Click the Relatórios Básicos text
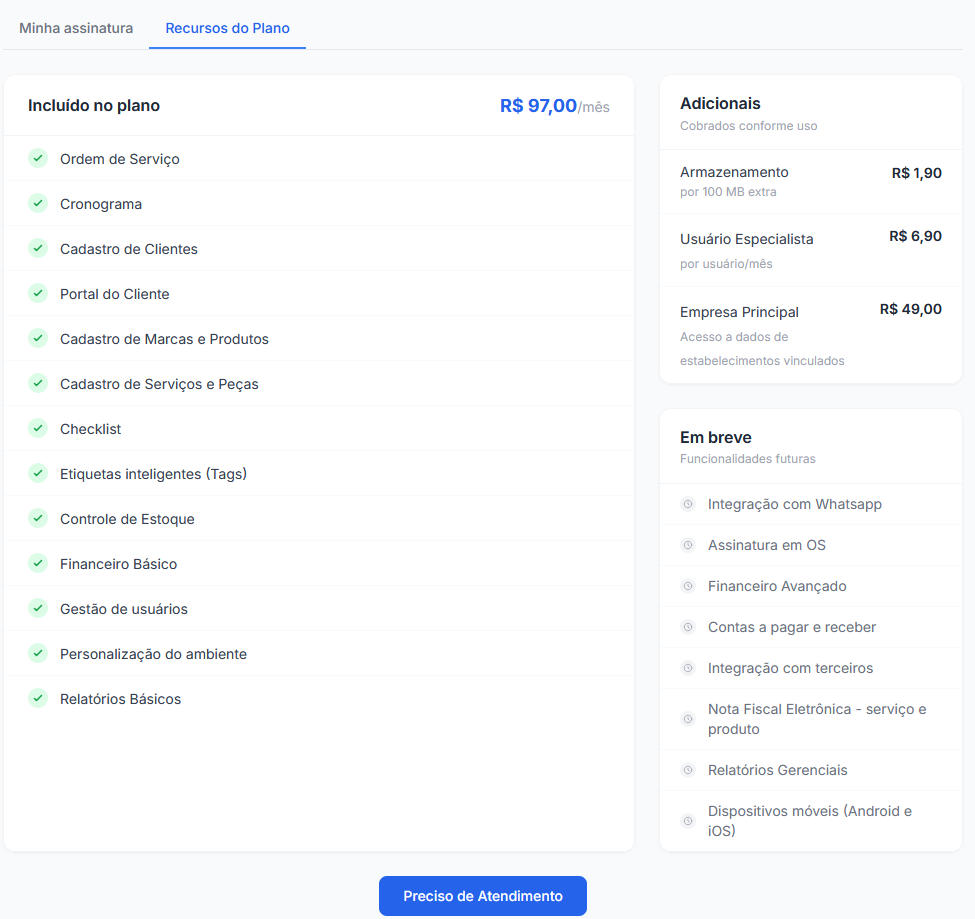This screenshot has width=975, height=919. pyautogui.click(x=121, y=699)
